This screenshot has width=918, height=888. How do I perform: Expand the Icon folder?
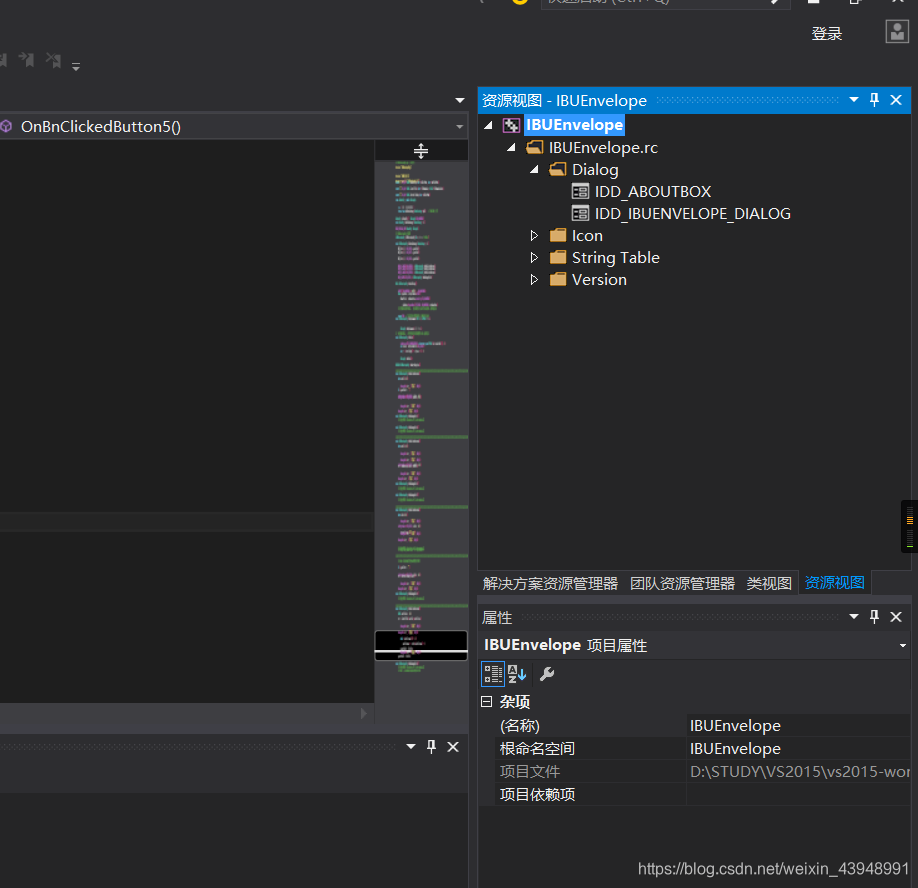click(534, 235)
